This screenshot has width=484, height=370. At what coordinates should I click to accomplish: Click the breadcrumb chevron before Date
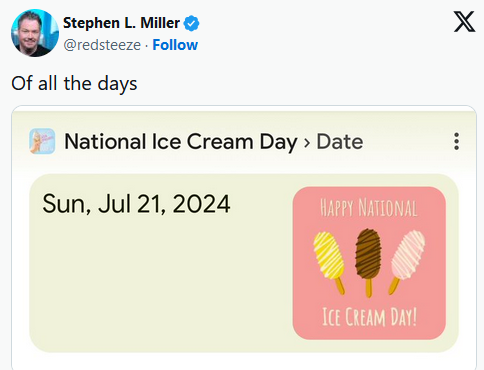tap(307, 142)
